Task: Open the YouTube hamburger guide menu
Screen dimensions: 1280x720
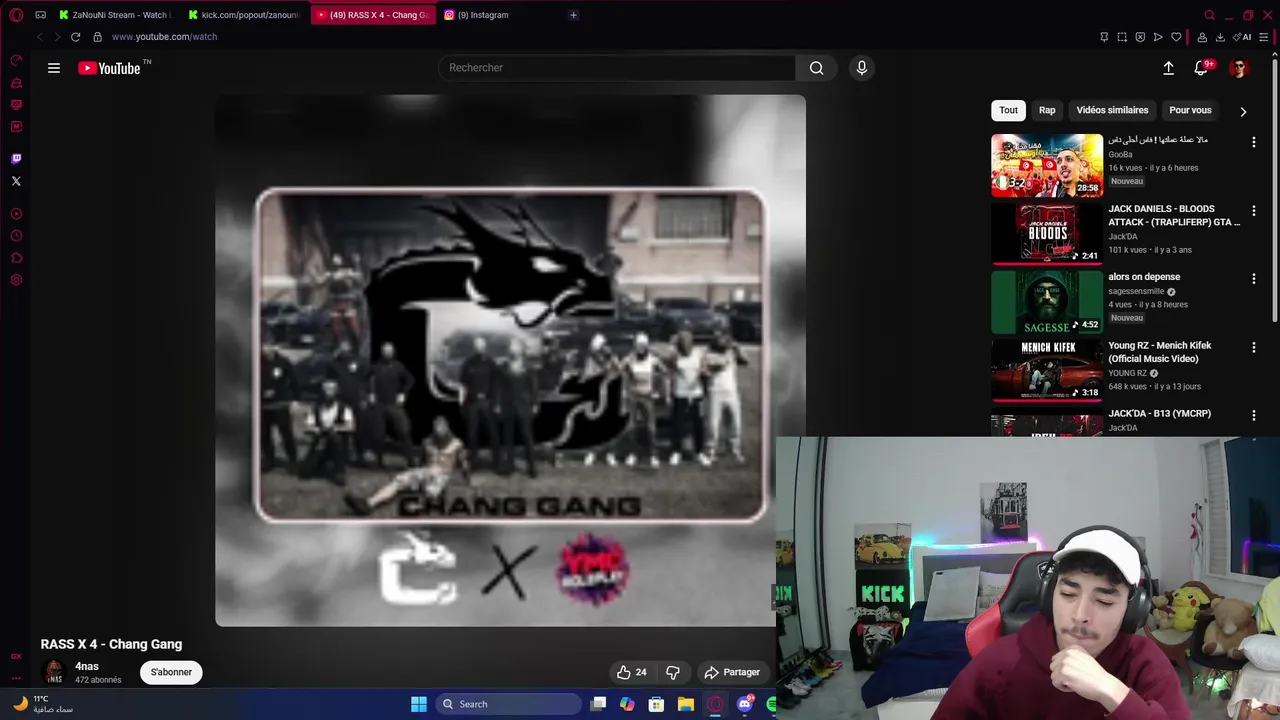Action: 54,68
